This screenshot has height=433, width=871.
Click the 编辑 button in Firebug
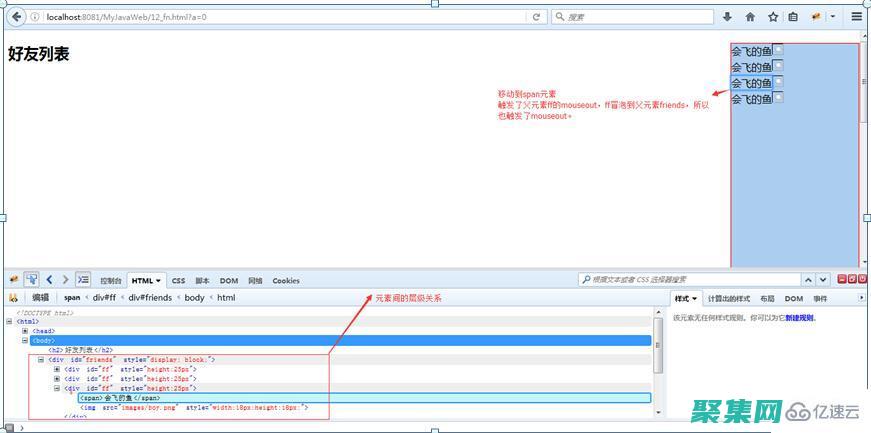[x=40, y=298]
